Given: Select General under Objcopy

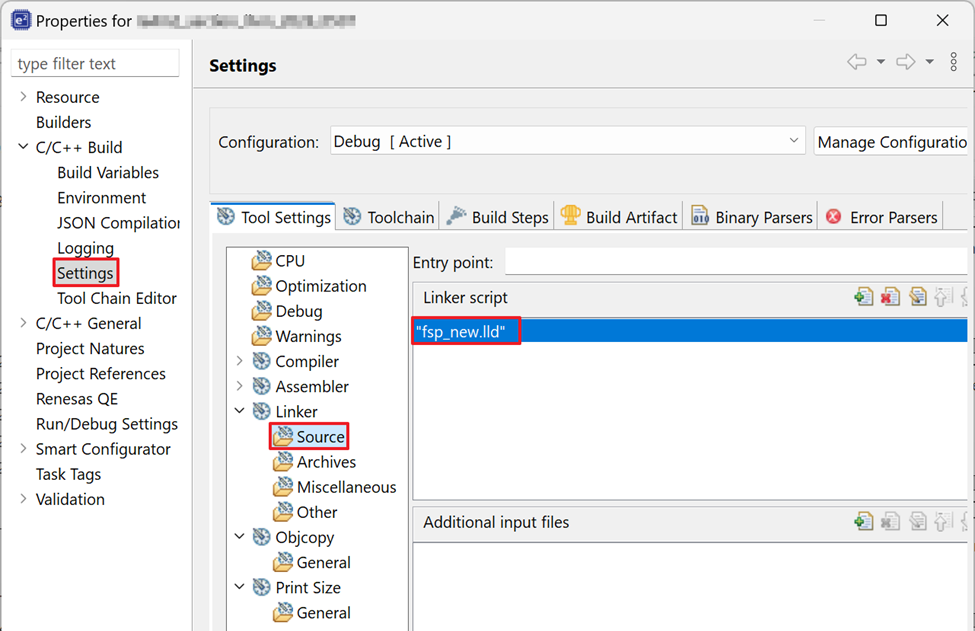Looking at the screenshot, I should (x=312, y=562).
